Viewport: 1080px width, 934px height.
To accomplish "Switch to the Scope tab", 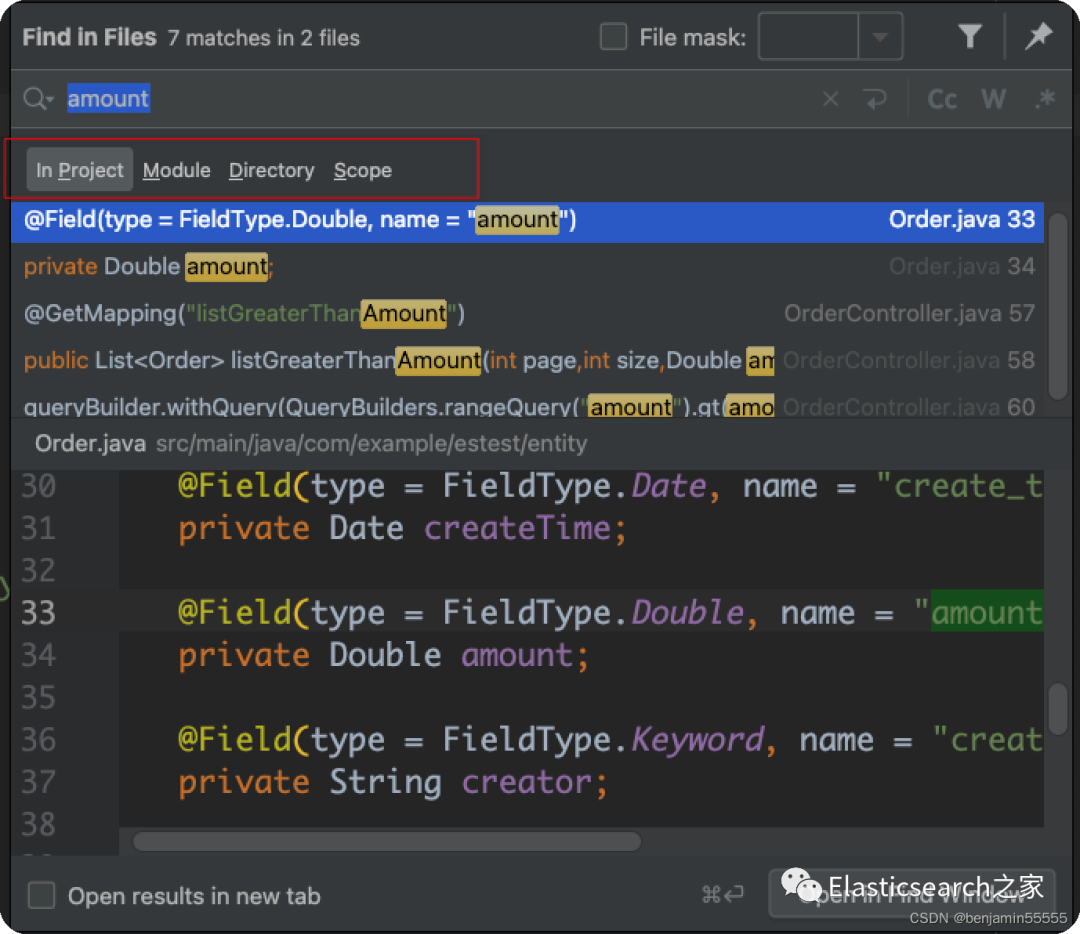I will (x=363, y=170).
